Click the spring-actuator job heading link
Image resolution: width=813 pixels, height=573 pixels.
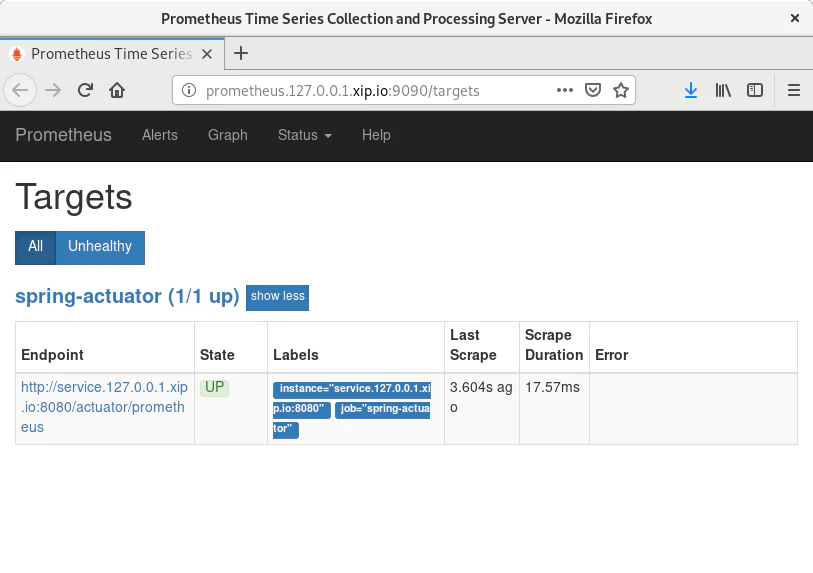(x=127, y=297)
